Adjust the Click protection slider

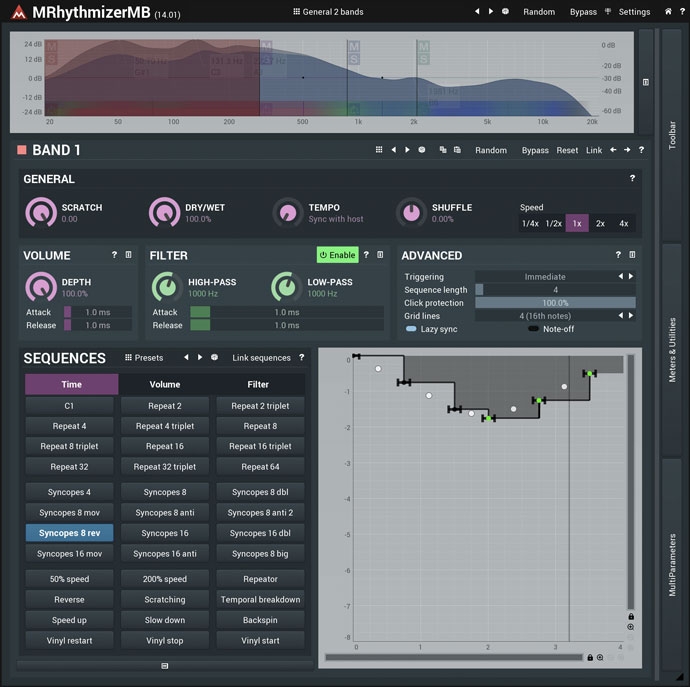click(x=555, y=302)
